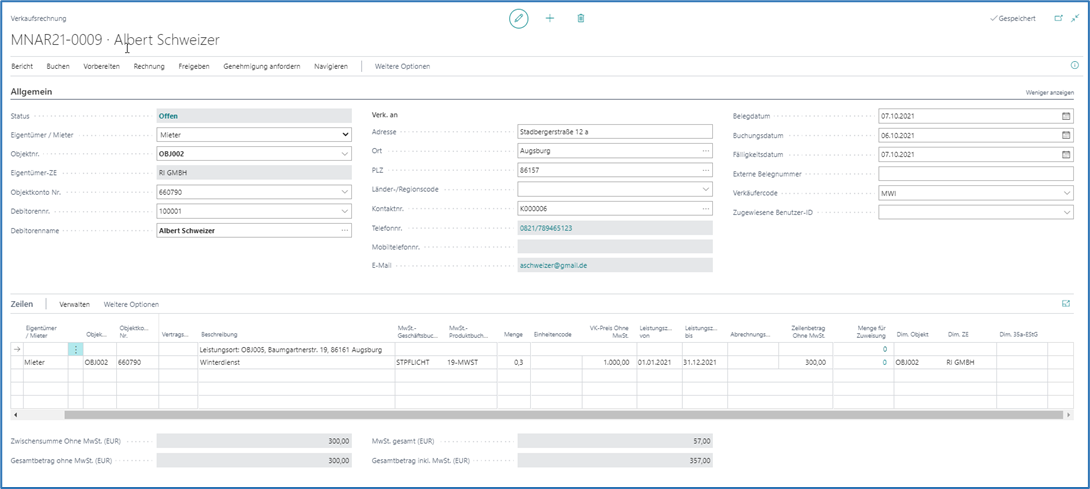
Task: Click the info circle icon
Action: (x=1075, y=65)
